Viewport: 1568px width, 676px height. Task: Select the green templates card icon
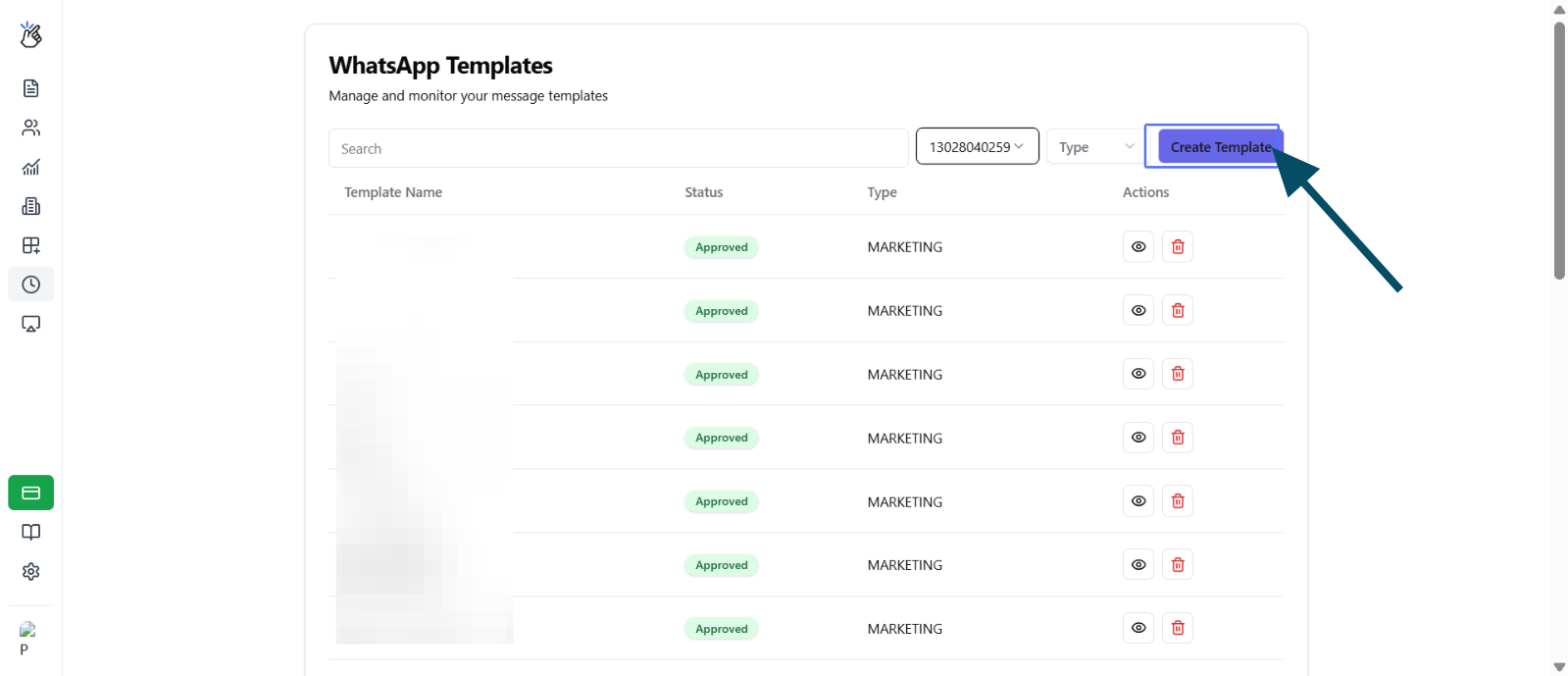pos(30,493)
